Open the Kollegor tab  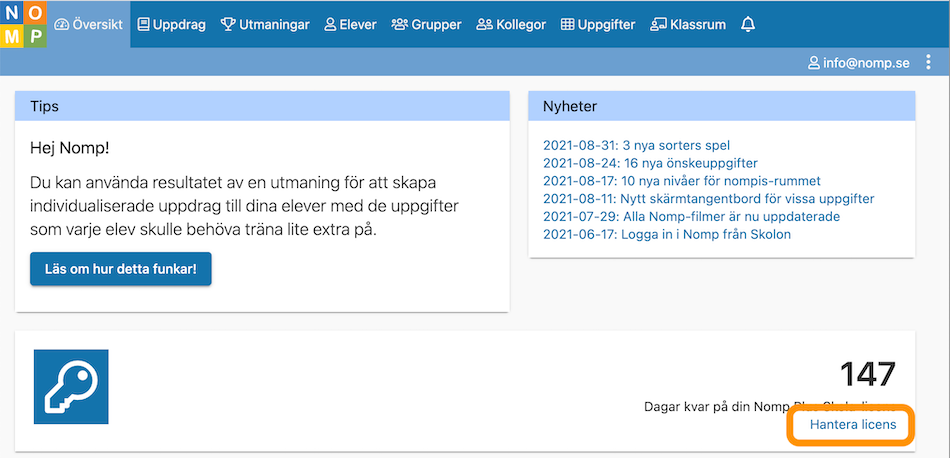(x=511, y=25)
